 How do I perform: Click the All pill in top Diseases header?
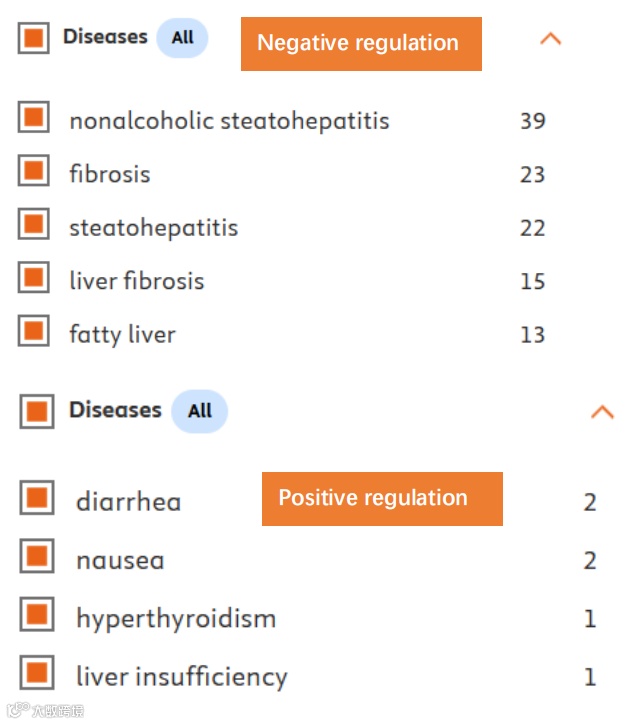[182, 38]
